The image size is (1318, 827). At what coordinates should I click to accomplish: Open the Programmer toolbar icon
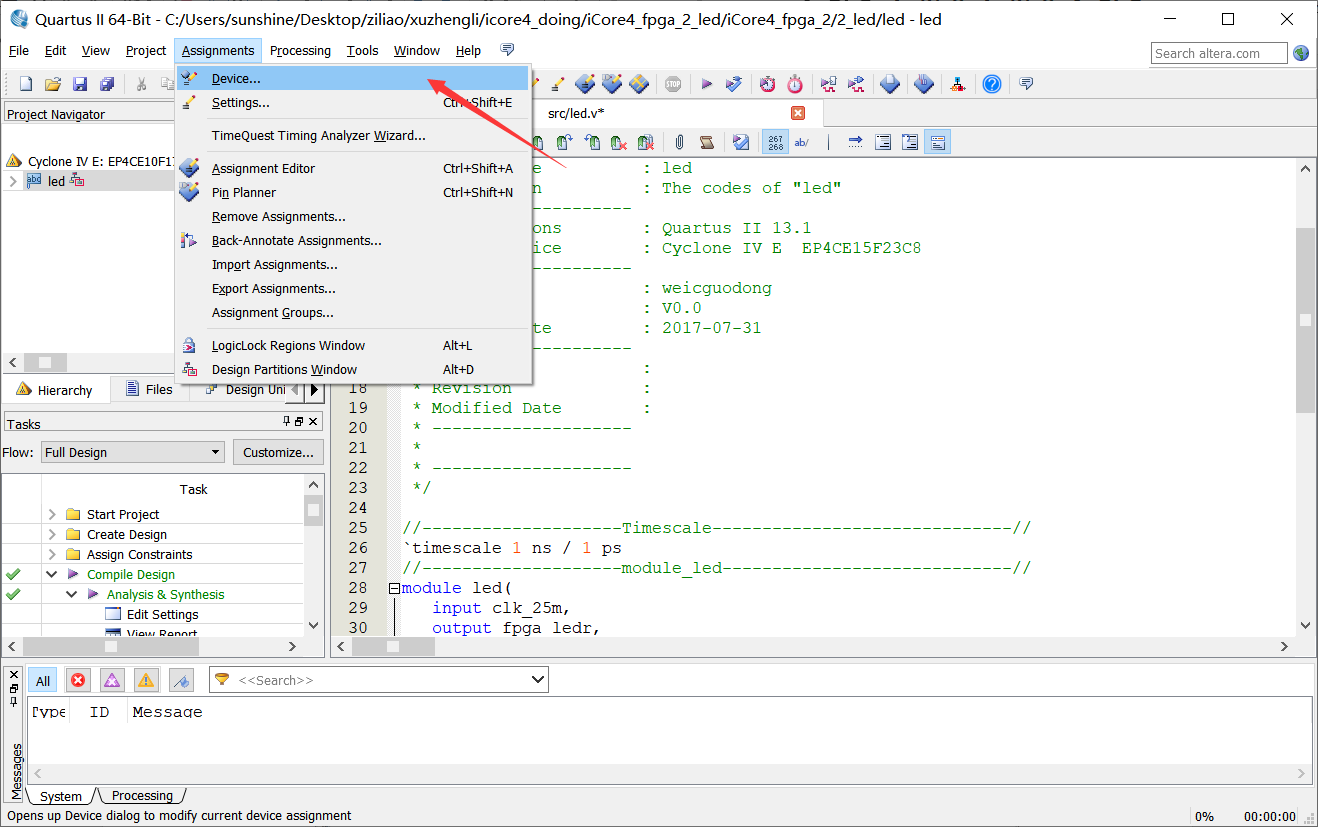[x=890, y=84]
